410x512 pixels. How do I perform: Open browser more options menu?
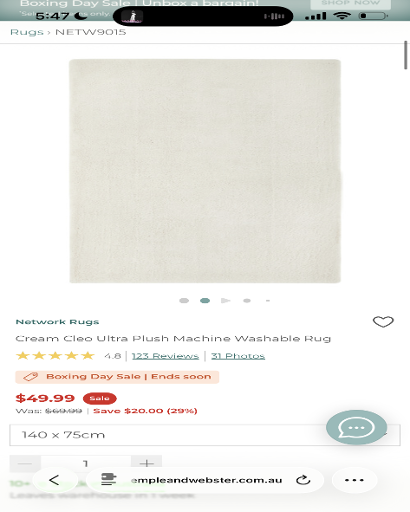pos(354,480)
